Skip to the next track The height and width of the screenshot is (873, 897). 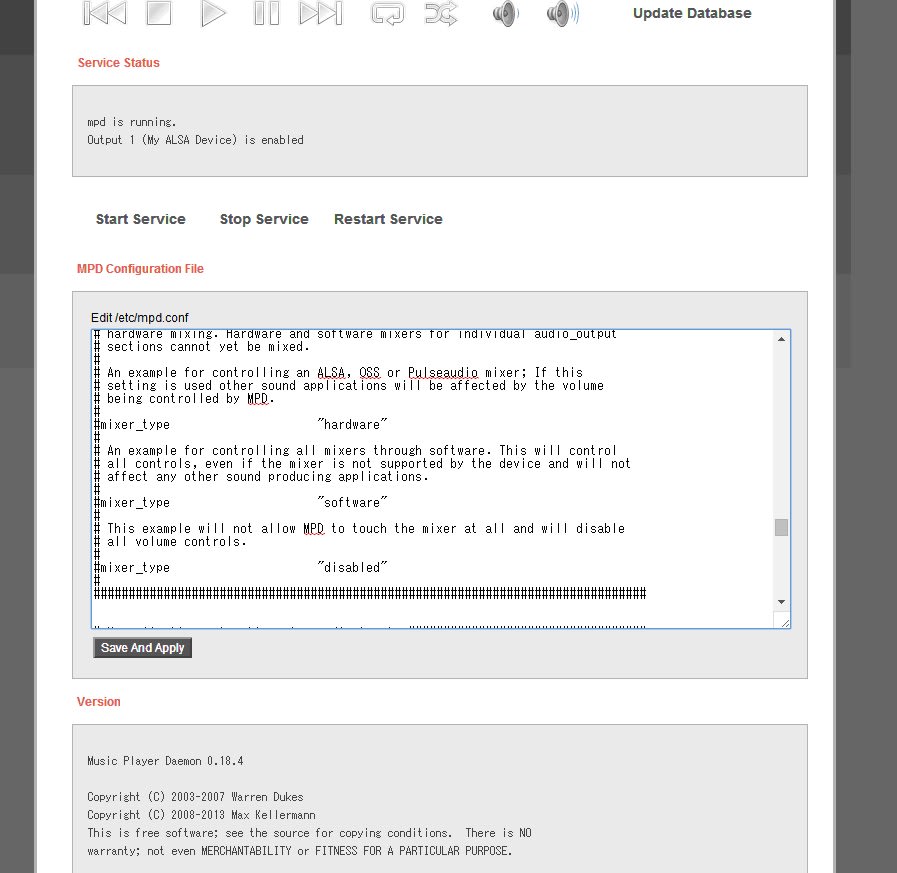[x=321, y=13]
